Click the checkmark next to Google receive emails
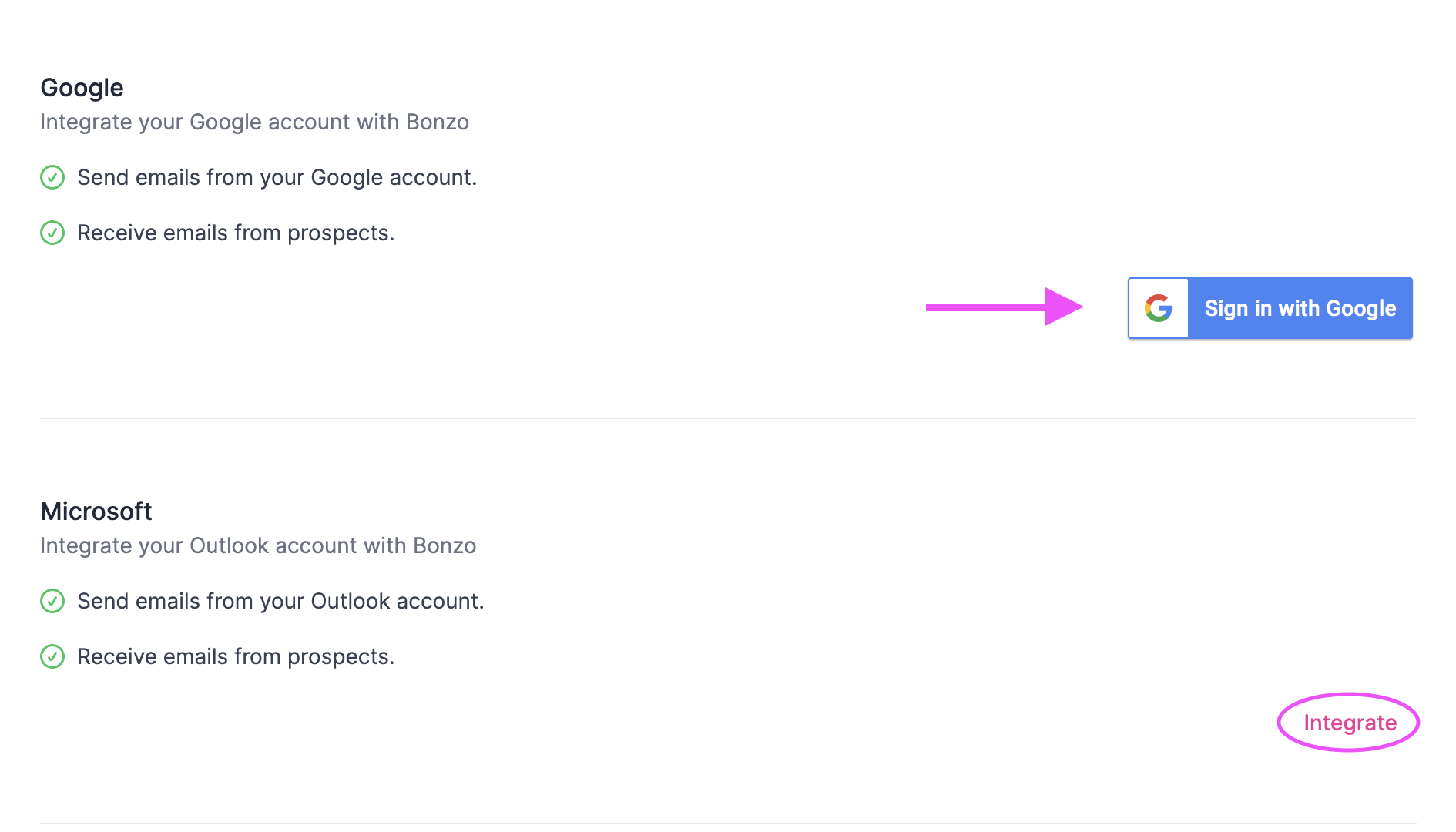 click(x=52, y=233)
